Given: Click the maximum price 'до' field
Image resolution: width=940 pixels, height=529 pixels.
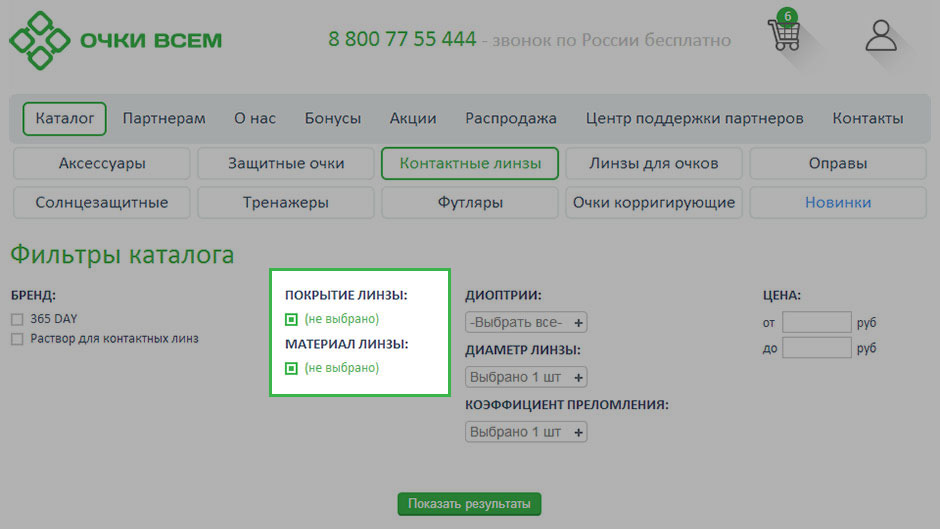Looking at the screenshot, I should pos(816,347).
